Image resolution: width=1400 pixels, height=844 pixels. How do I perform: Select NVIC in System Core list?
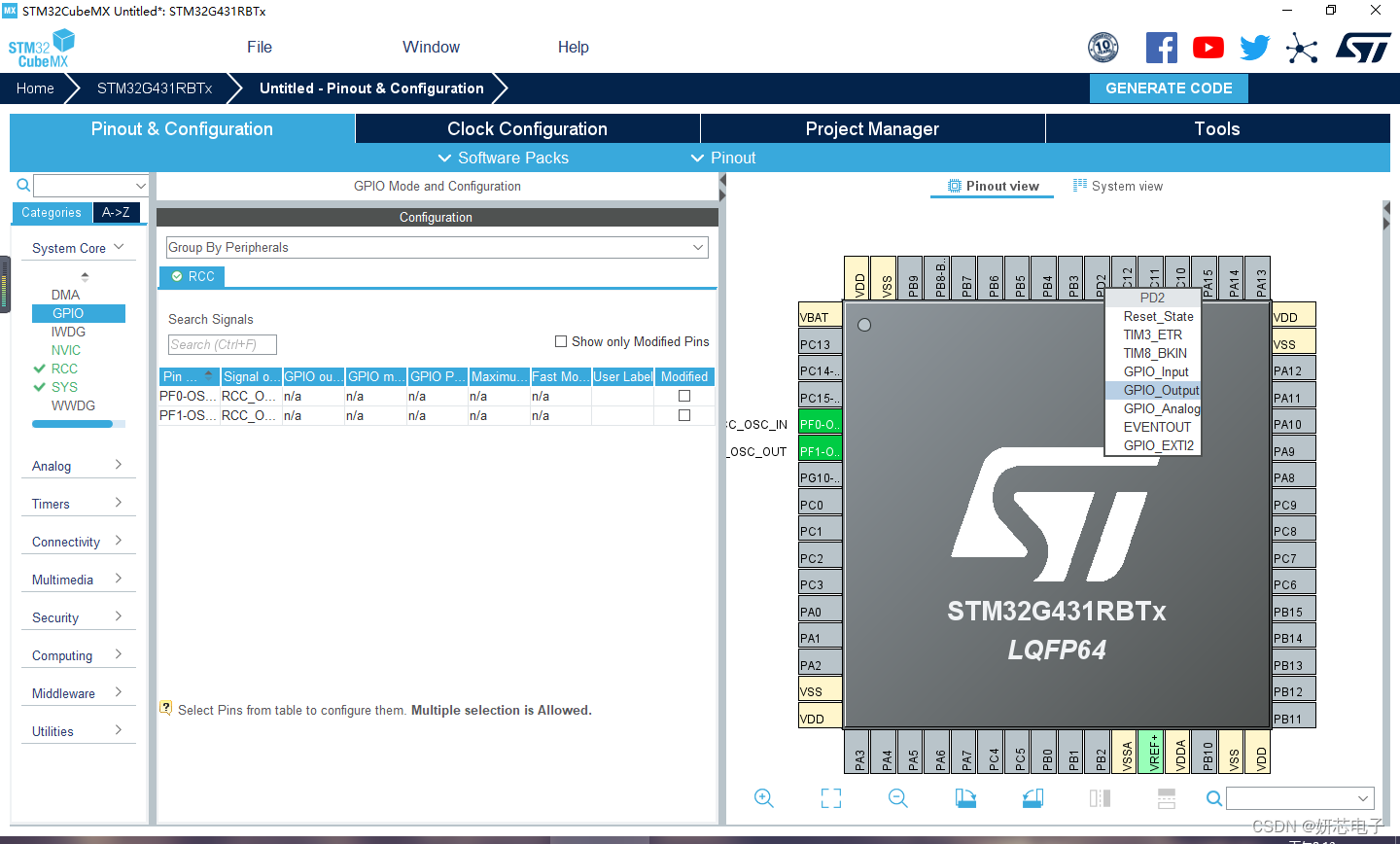[x=66, y=350]
